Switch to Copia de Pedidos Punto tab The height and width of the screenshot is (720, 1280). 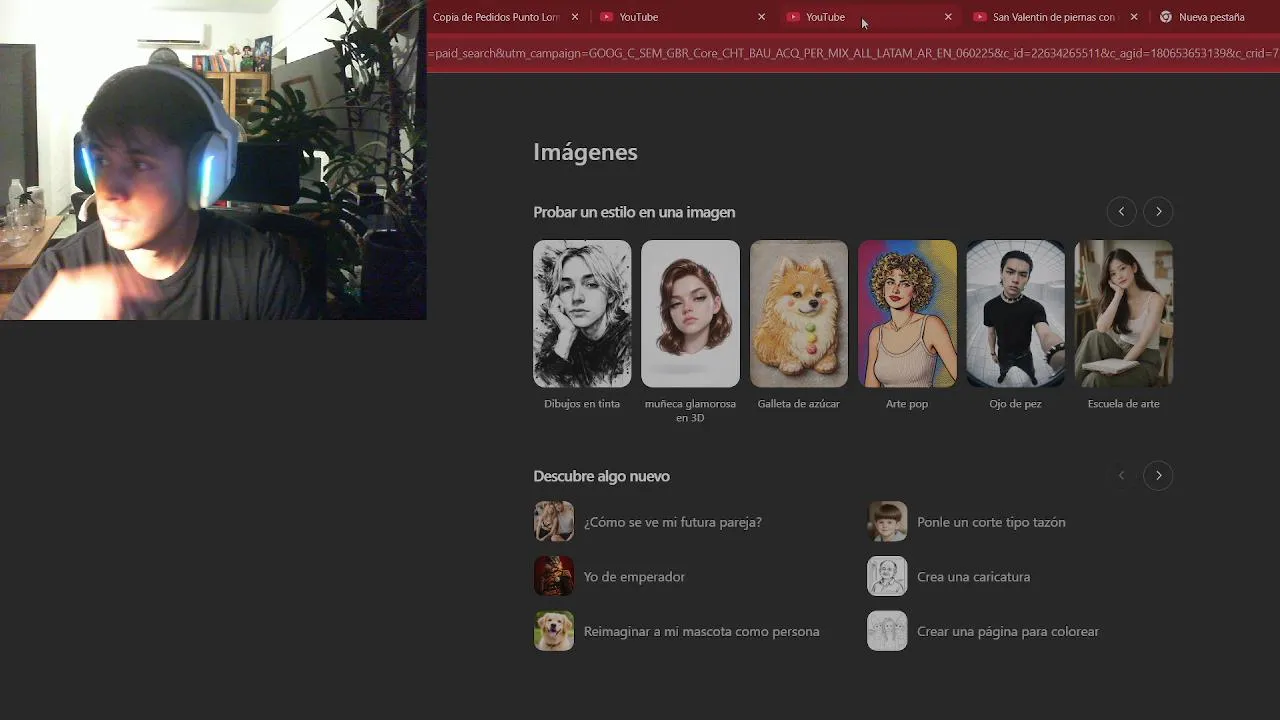point(505,17)
